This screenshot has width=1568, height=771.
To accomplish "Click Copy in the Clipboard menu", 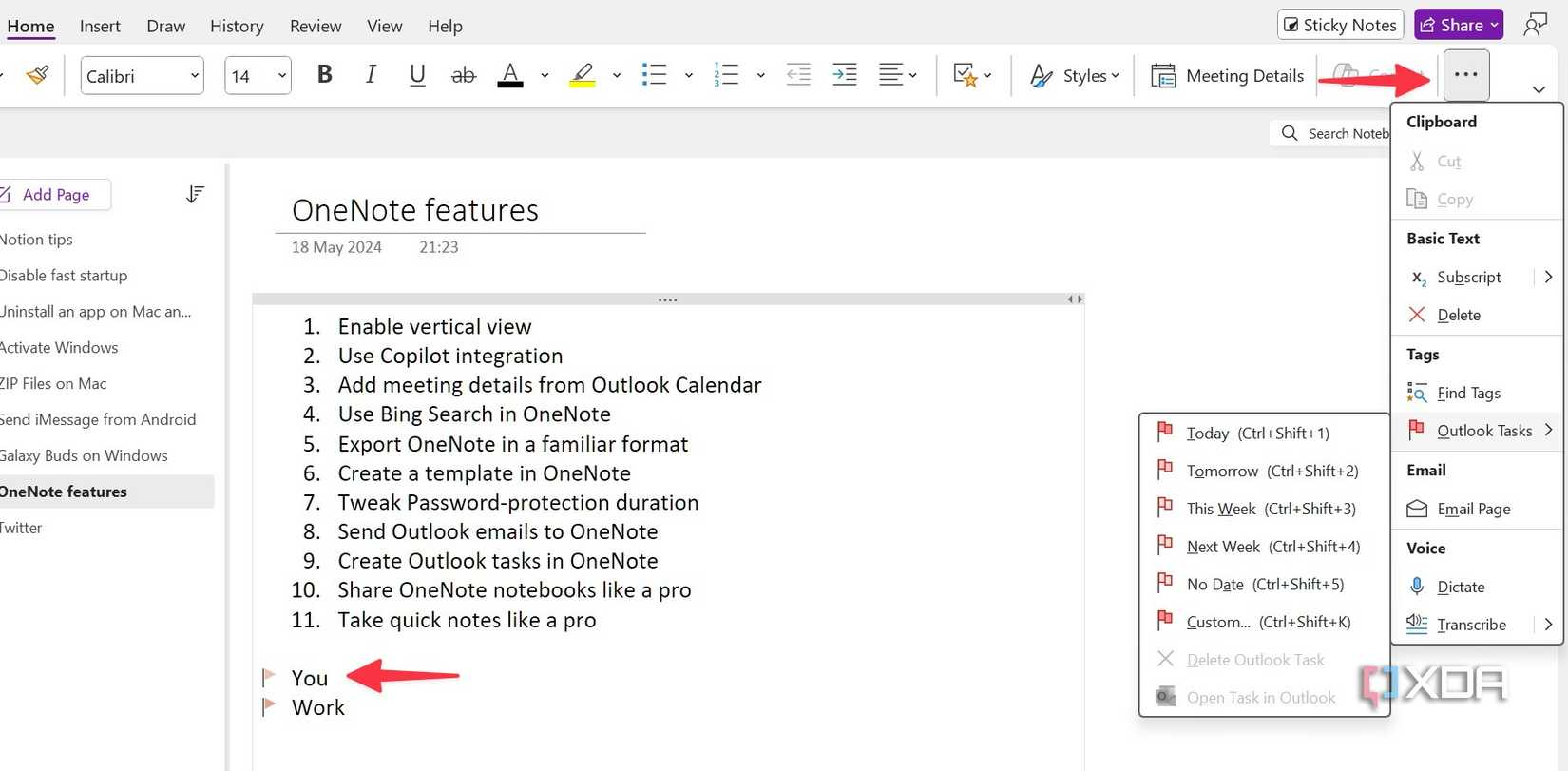I will (x=1477, y=200).
